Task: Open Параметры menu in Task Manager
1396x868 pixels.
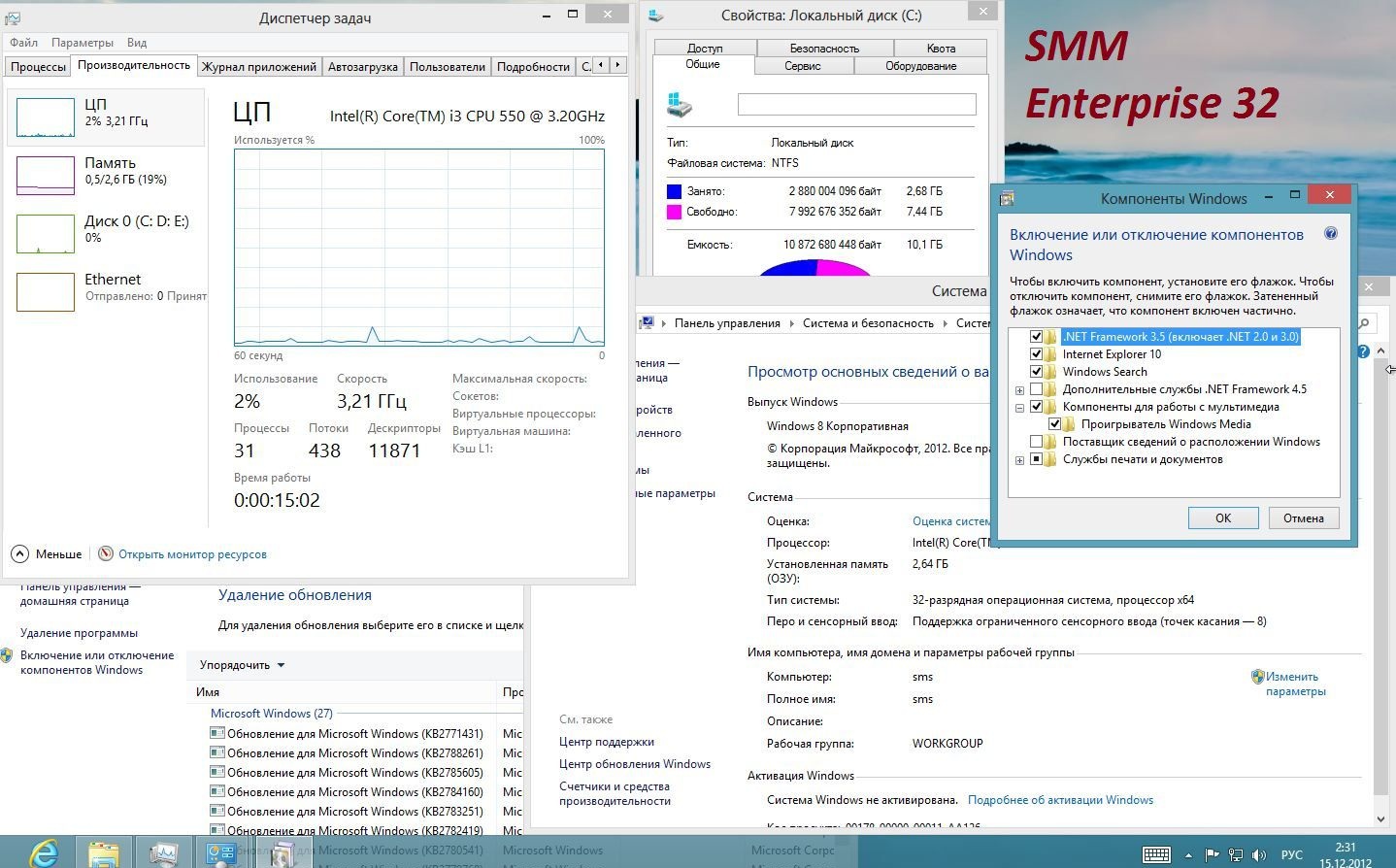Action: click(x=83, y=43)
